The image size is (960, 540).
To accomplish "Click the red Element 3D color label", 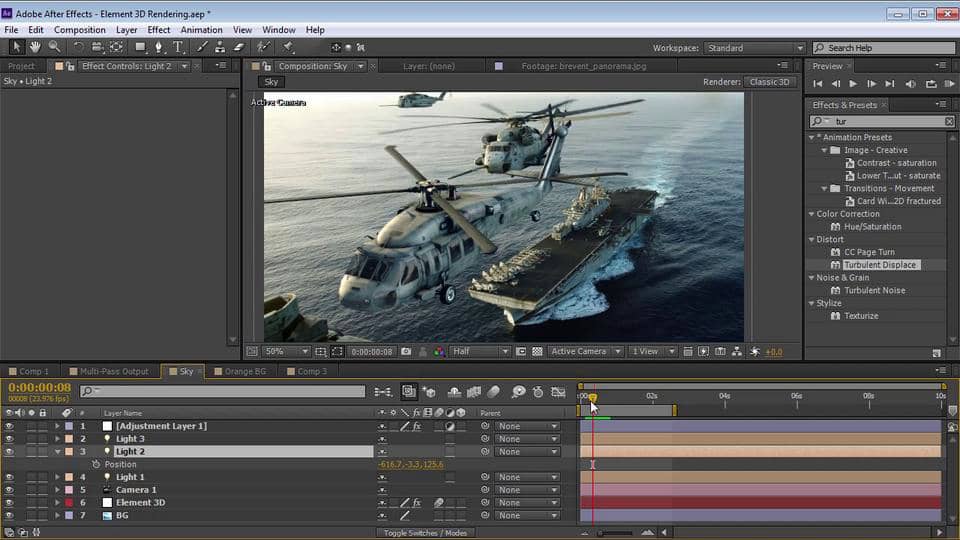I will (69, 503).
